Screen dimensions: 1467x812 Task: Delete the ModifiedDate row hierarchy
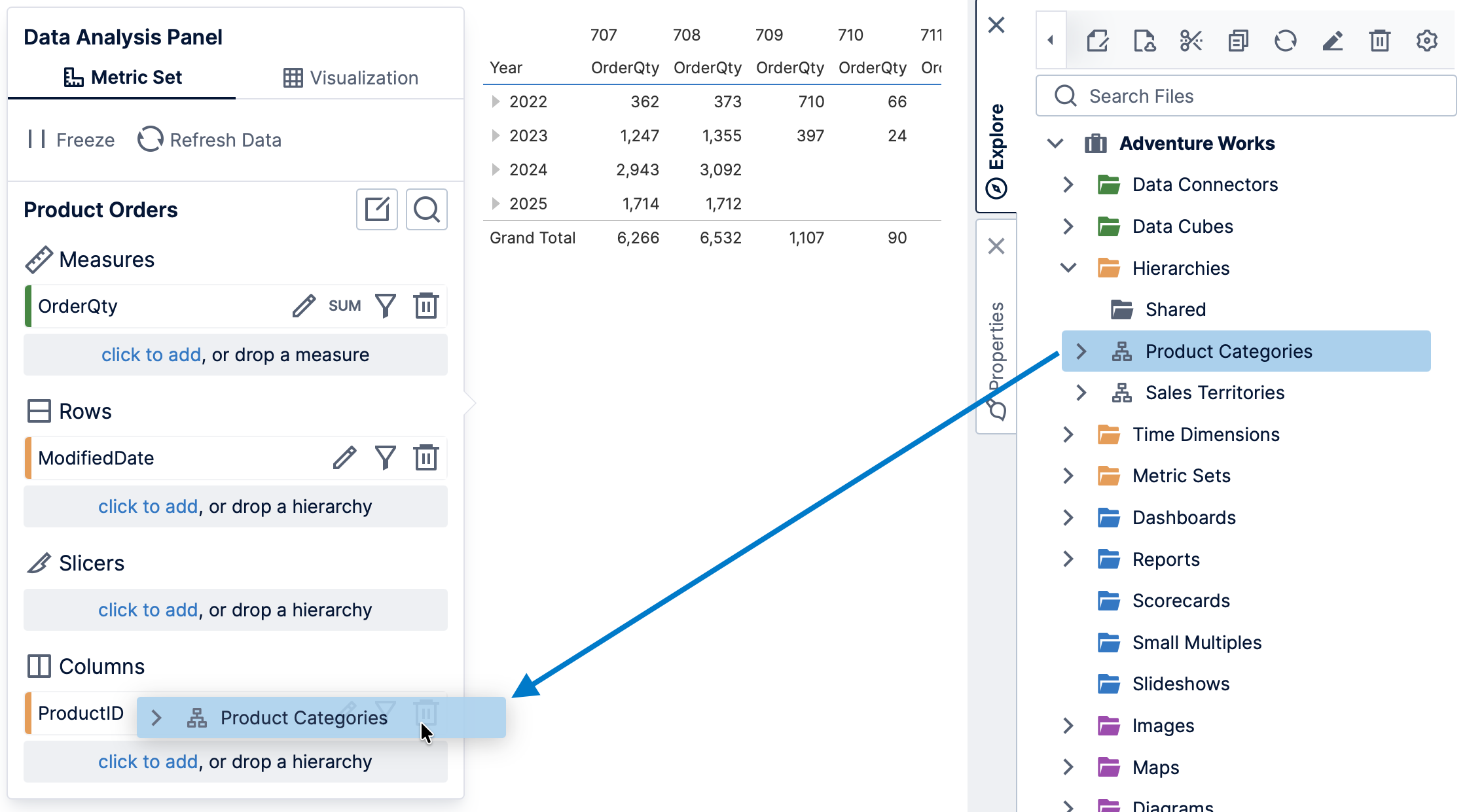click(426, 457)
